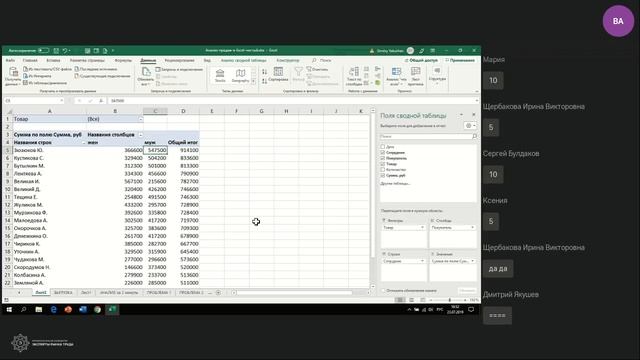
Task: Click the Sort A to Z icon
Action: click(x=264, y=72)
